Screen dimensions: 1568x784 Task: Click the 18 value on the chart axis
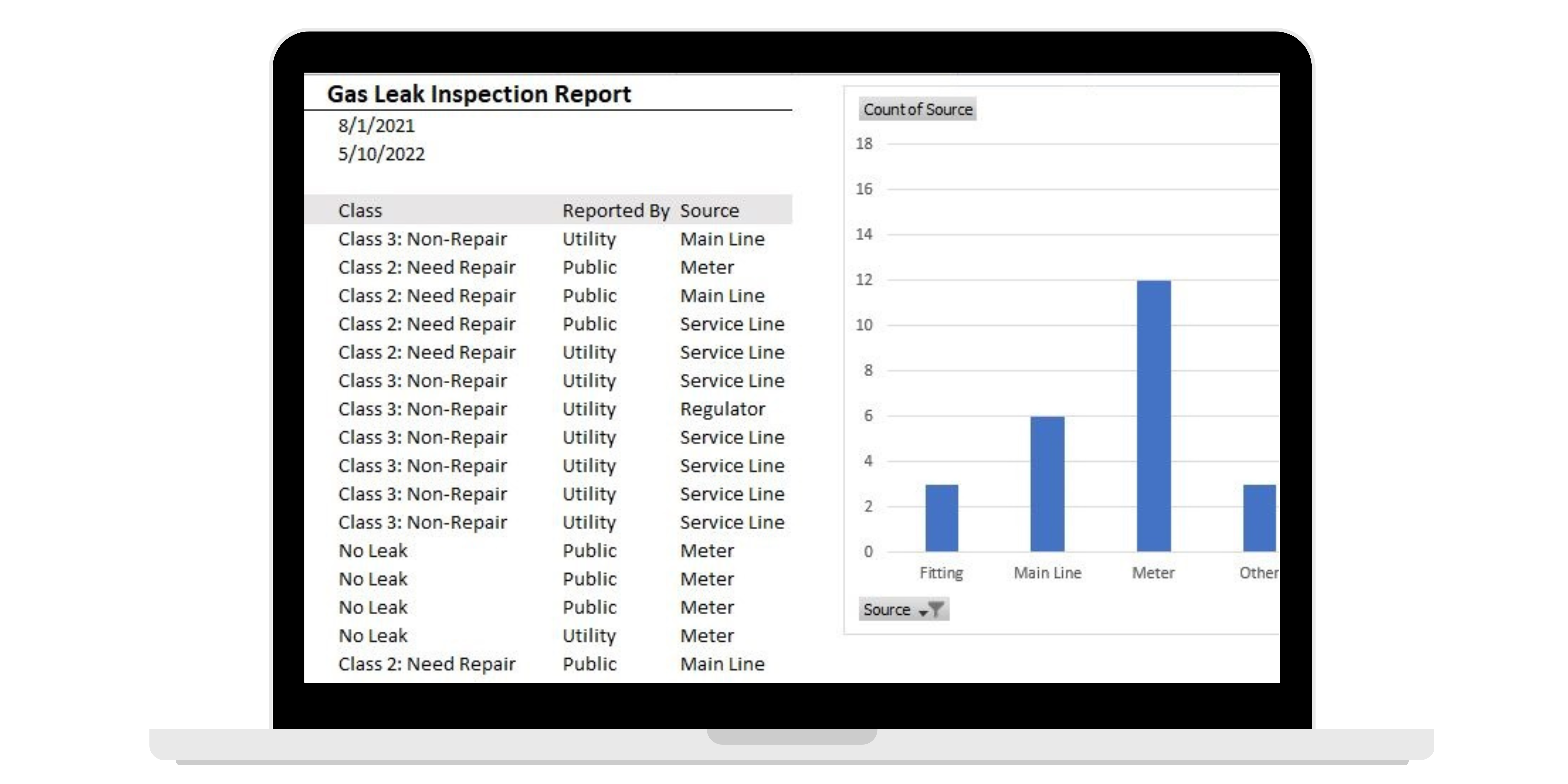point(864,144)
